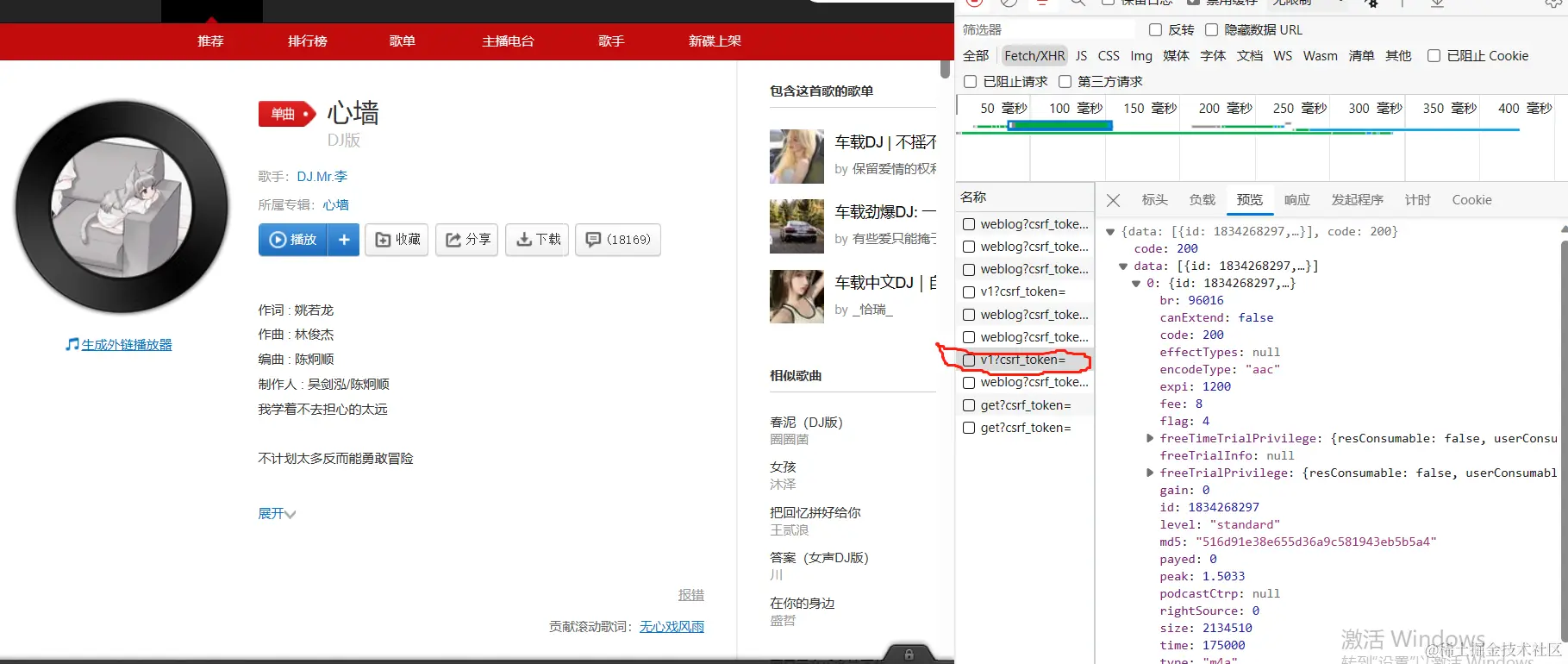
Task: Go to 推荐 in red navigation bar
Action: (x=210, y=41)
